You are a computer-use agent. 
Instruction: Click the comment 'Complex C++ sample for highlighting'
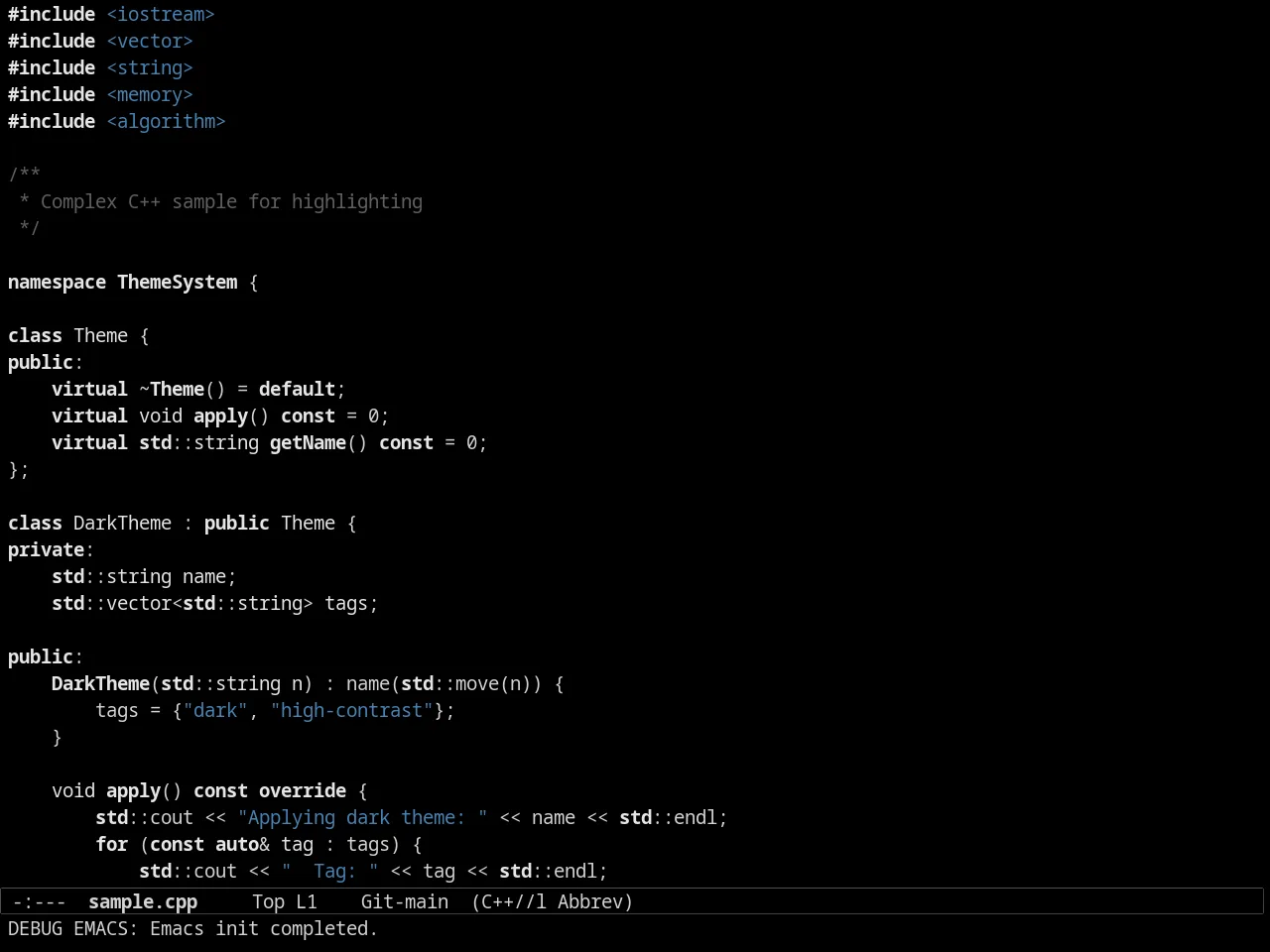click(231, 201)
